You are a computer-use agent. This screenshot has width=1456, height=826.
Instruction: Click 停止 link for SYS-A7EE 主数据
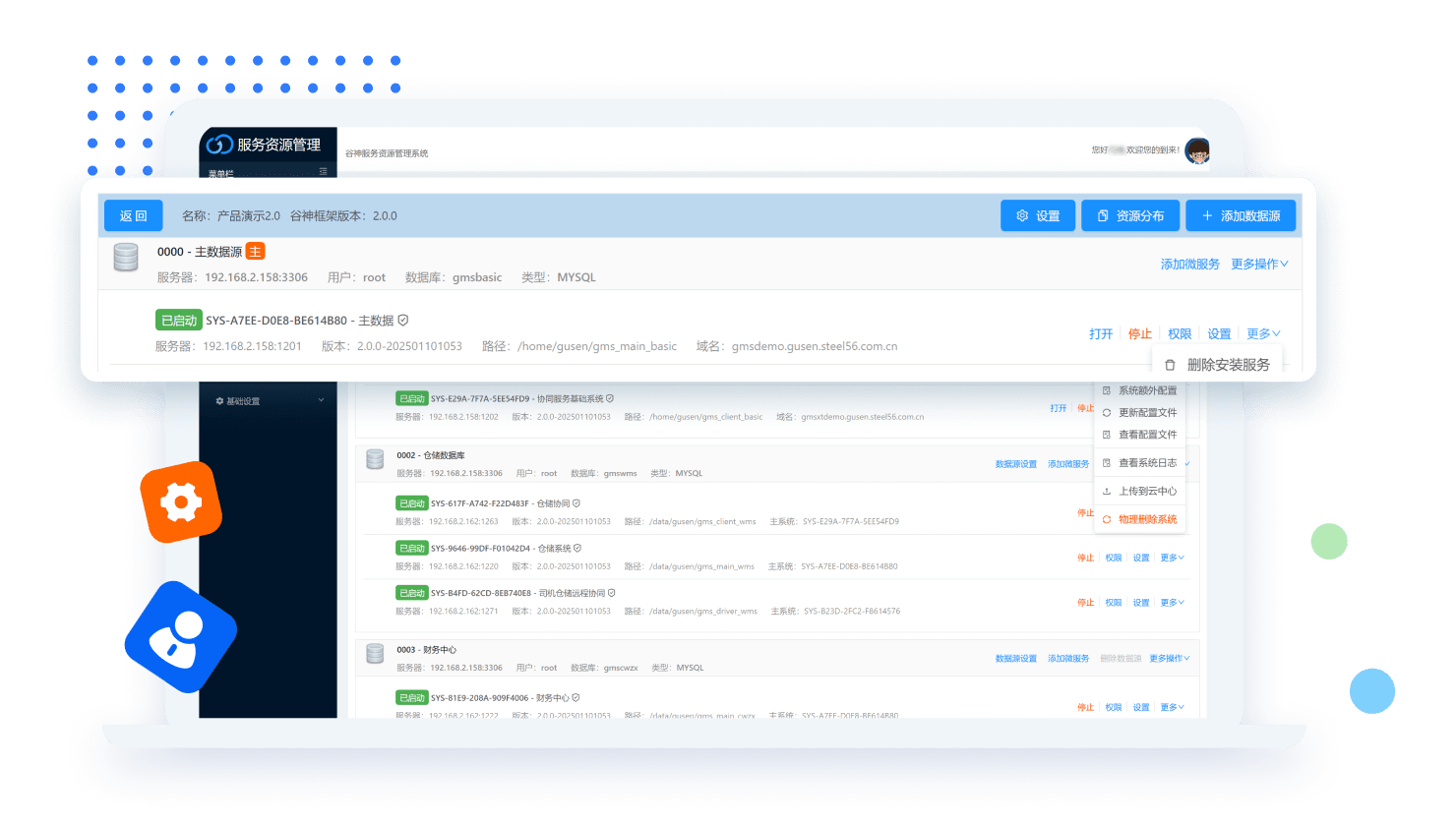click(1139, 334)
